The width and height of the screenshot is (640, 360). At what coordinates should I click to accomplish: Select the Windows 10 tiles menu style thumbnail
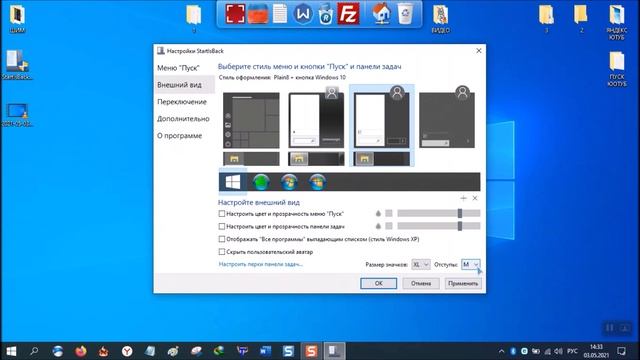tap(251, 120)
